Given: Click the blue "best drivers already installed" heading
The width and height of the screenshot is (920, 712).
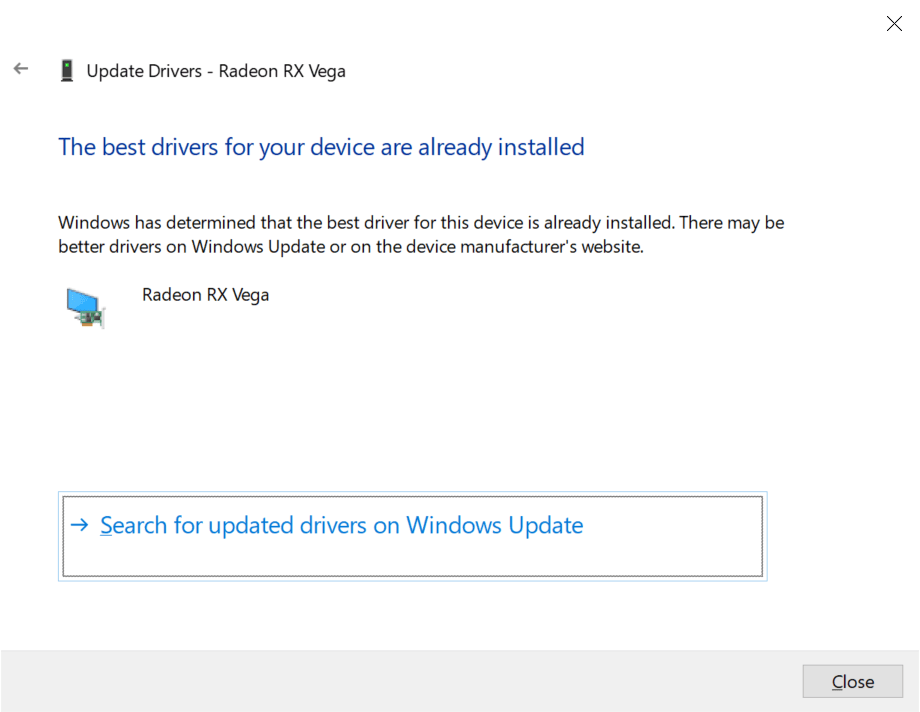Looking at the screenshot, I should (x=321, y=147).
